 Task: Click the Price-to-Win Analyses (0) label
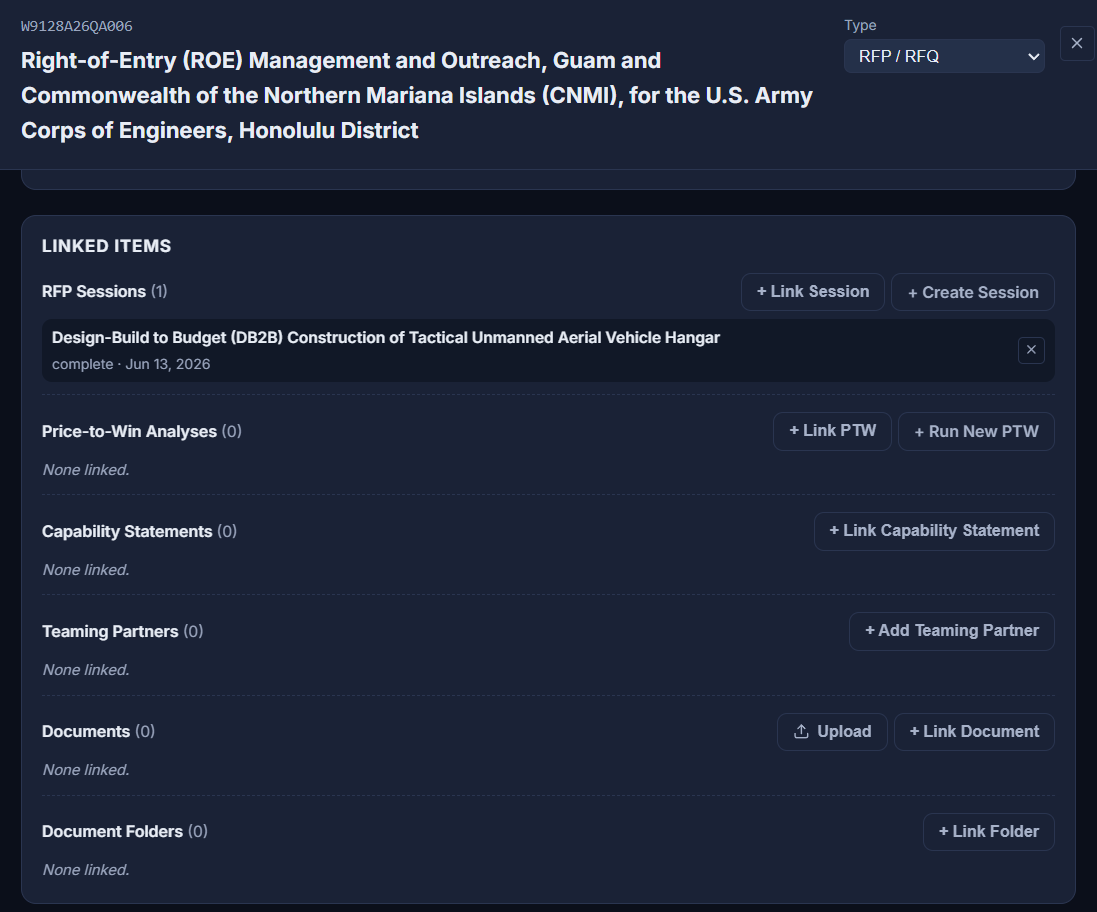click(x=141, y=432)
